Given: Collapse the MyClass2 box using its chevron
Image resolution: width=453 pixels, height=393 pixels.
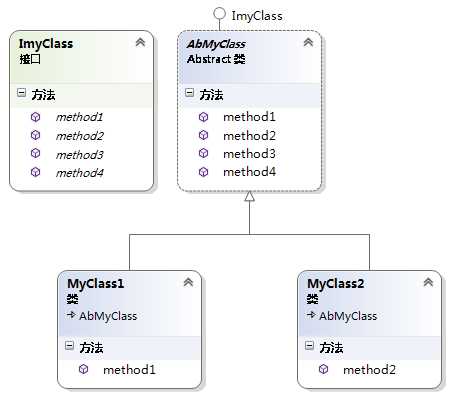Looking at the screenshot, I should pos(428,283).
